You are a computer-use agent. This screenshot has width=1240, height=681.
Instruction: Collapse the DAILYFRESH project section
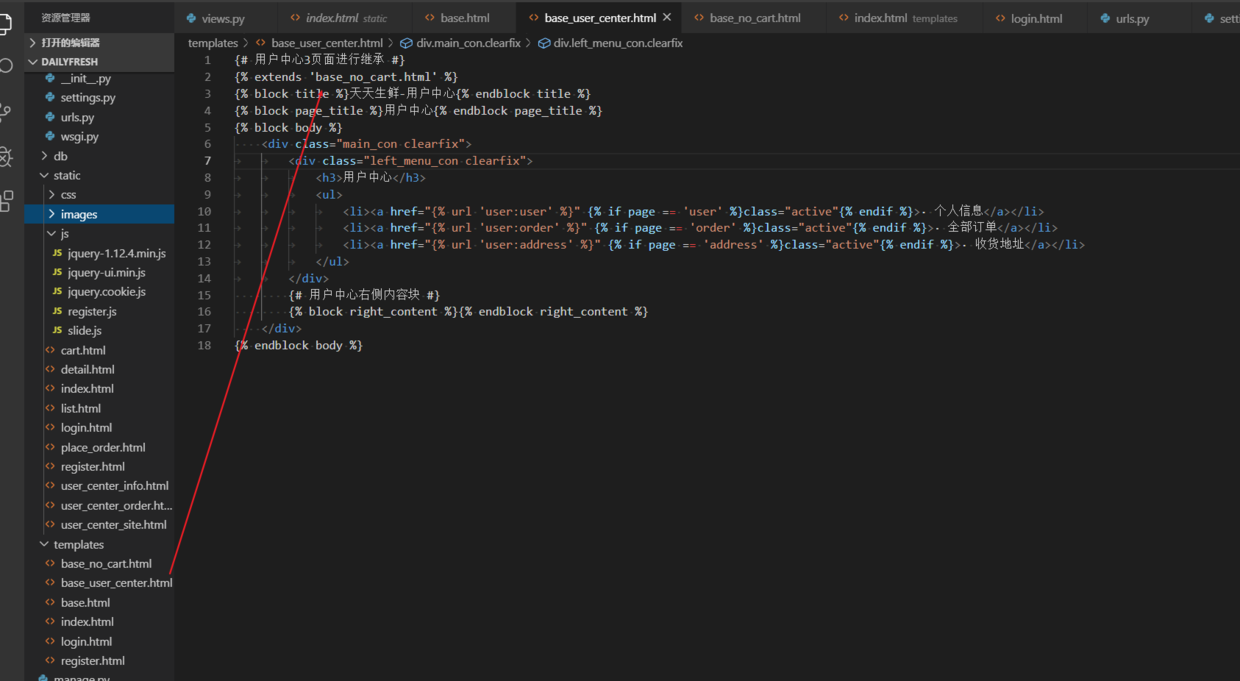tap(99, 61)
